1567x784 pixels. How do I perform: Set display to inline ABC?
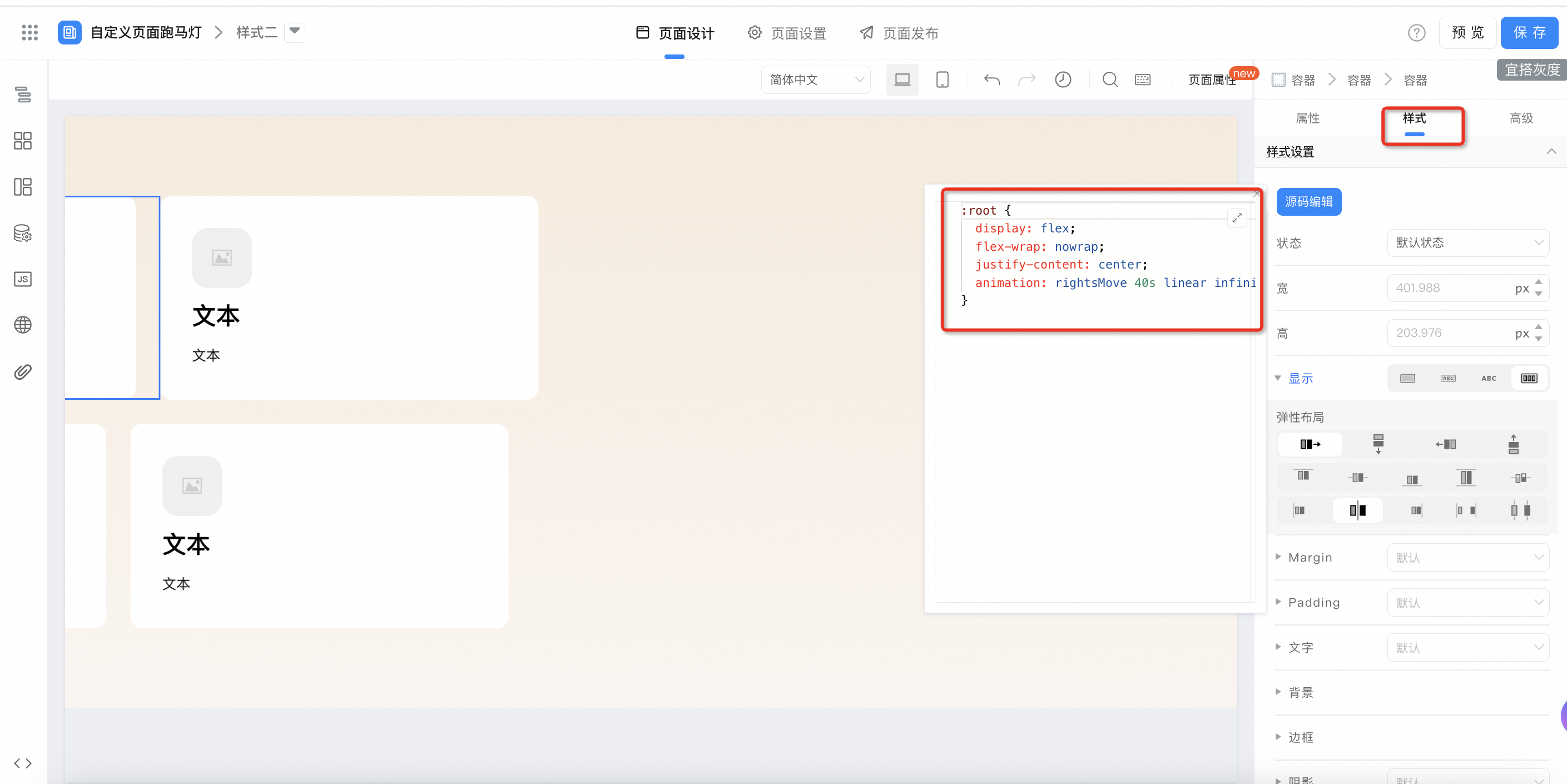[x=1489, y=378]
